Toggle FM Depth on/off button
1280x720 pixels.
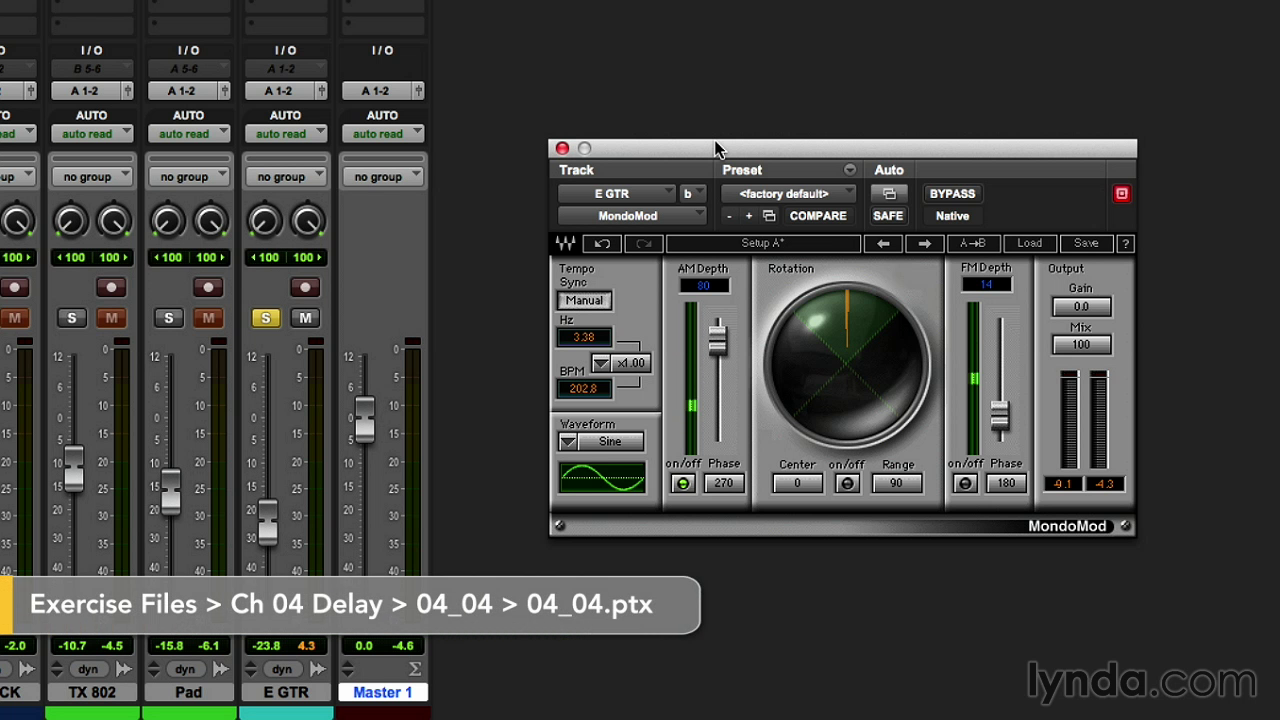[965, 484]
